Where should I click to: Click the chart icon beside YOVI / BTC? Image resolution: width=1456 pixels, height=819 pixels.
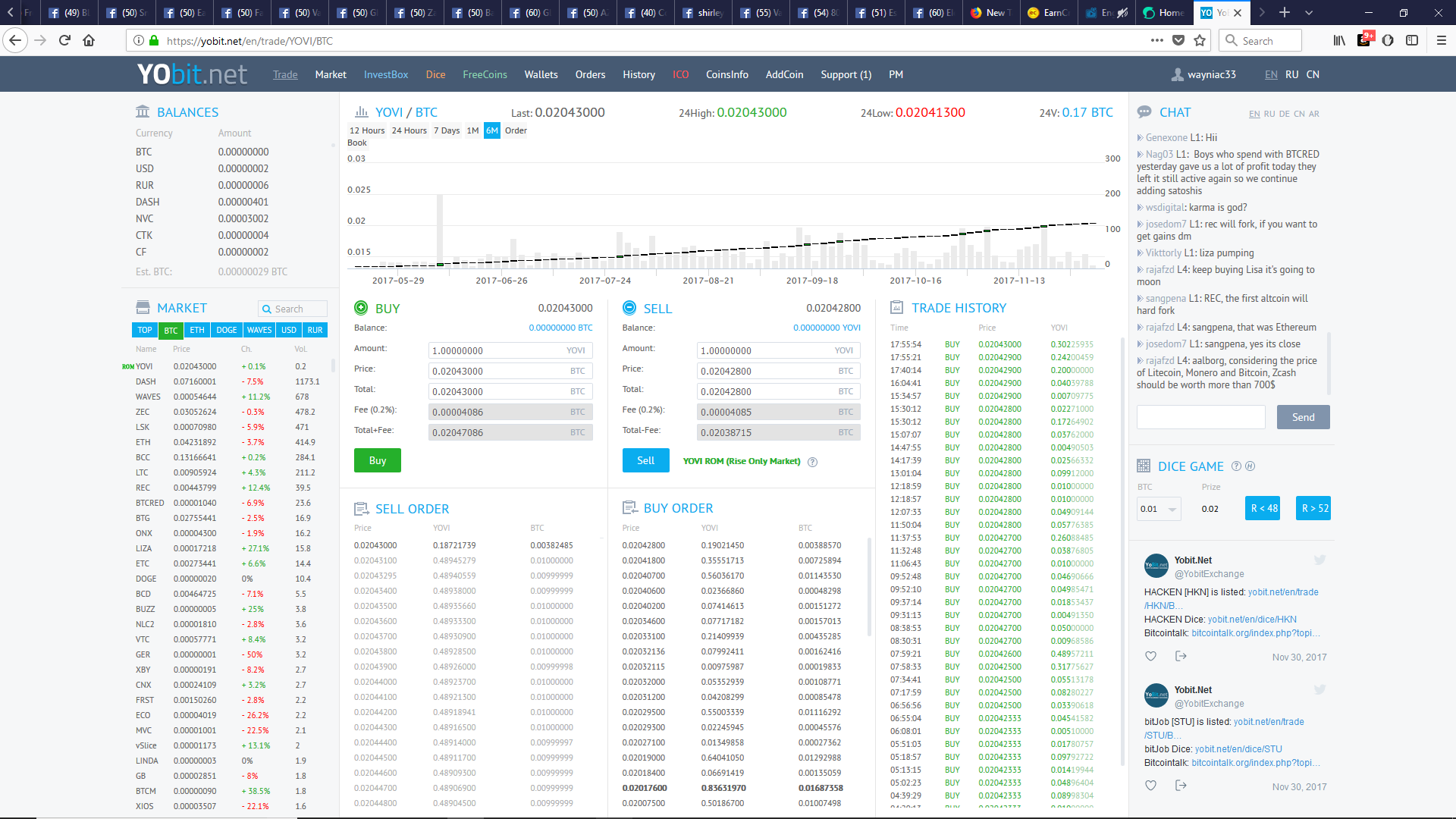click(362, 111)
